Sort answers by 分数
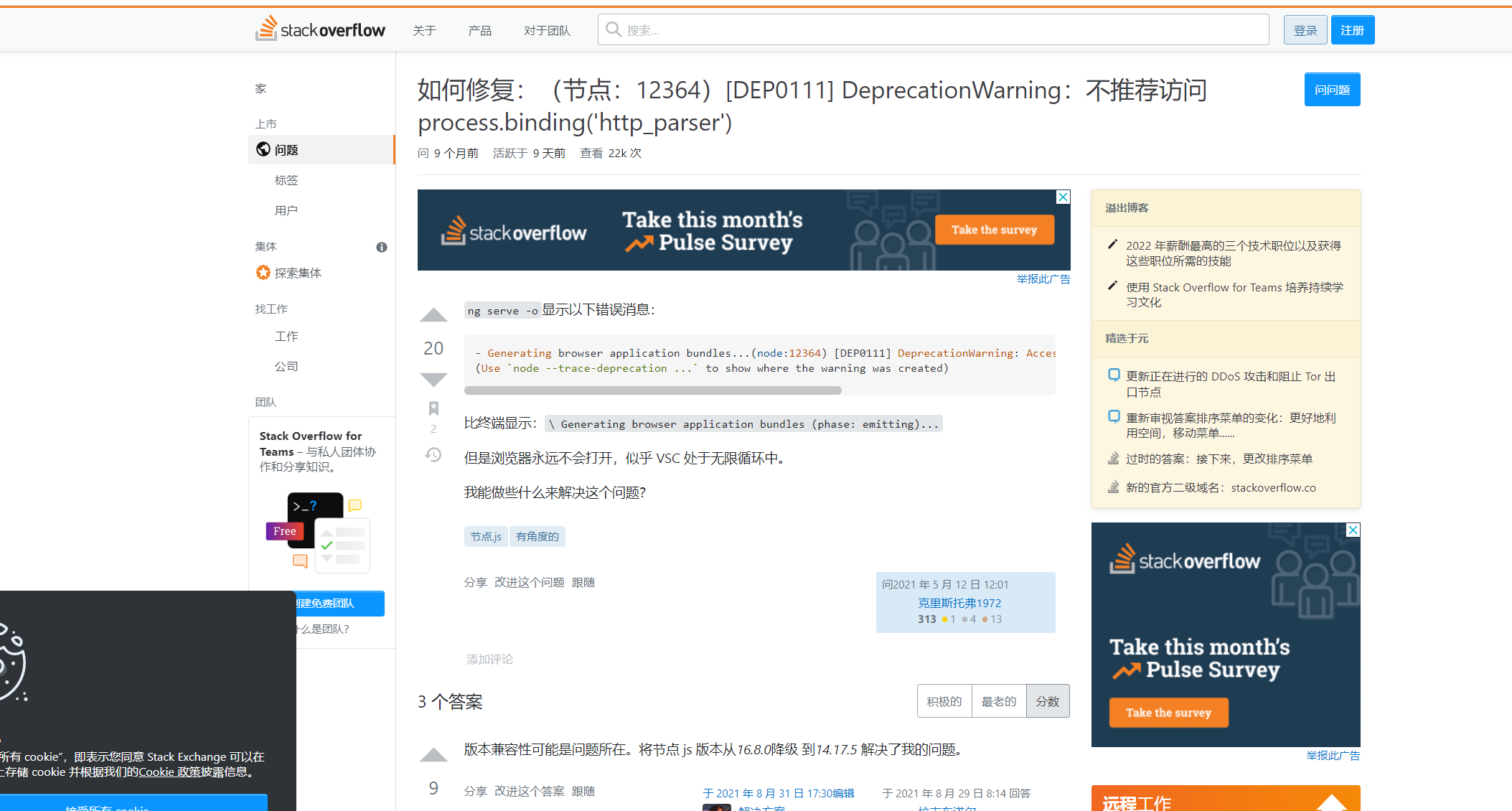 1048,701
